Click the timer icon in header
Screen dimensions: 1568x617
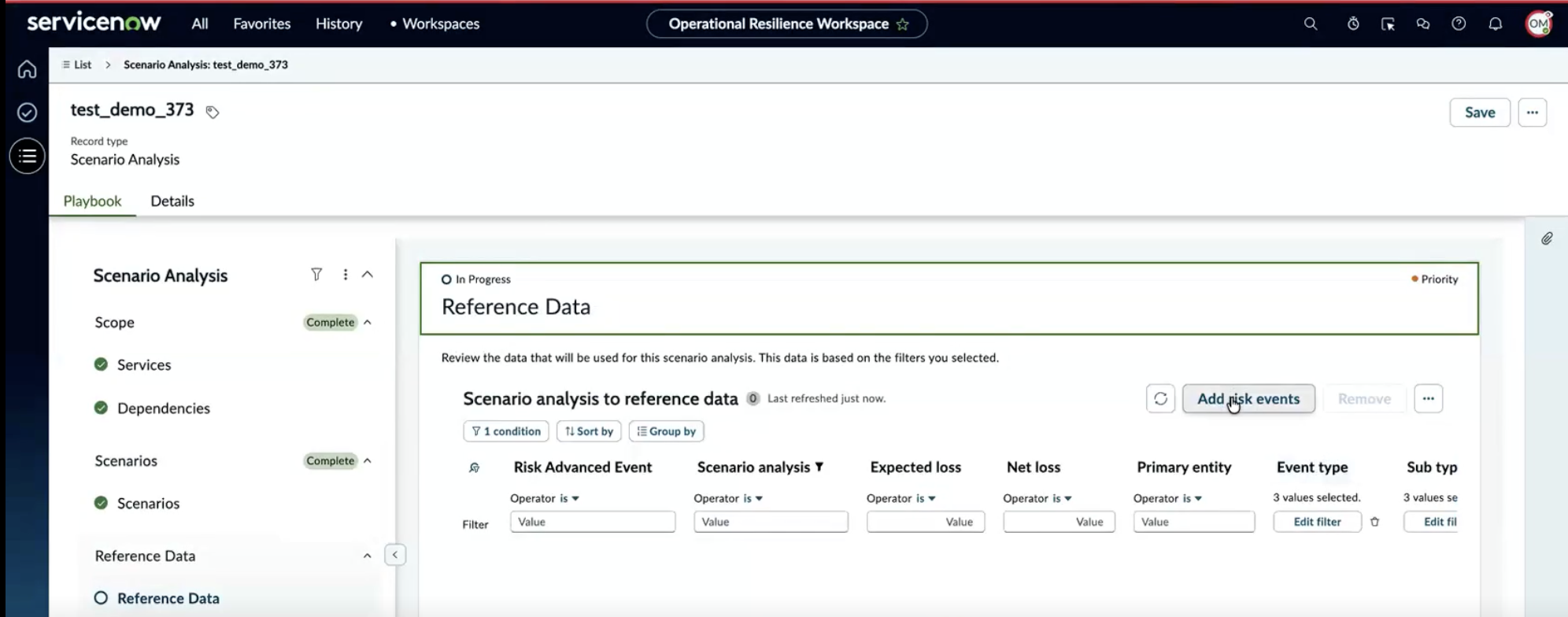1353,24
